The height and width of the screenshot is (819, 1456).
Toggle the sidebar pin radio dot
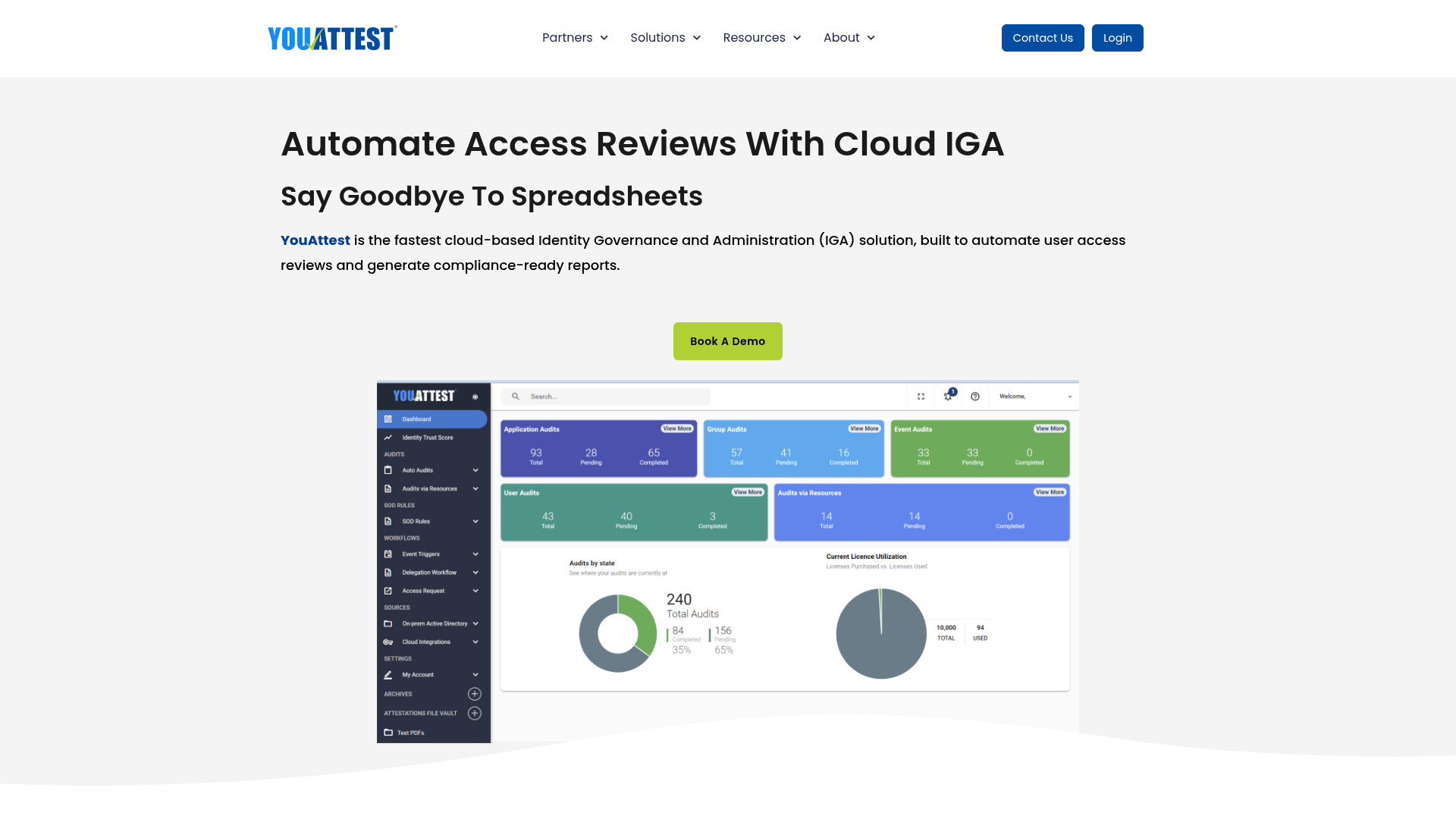click(475, 397)
